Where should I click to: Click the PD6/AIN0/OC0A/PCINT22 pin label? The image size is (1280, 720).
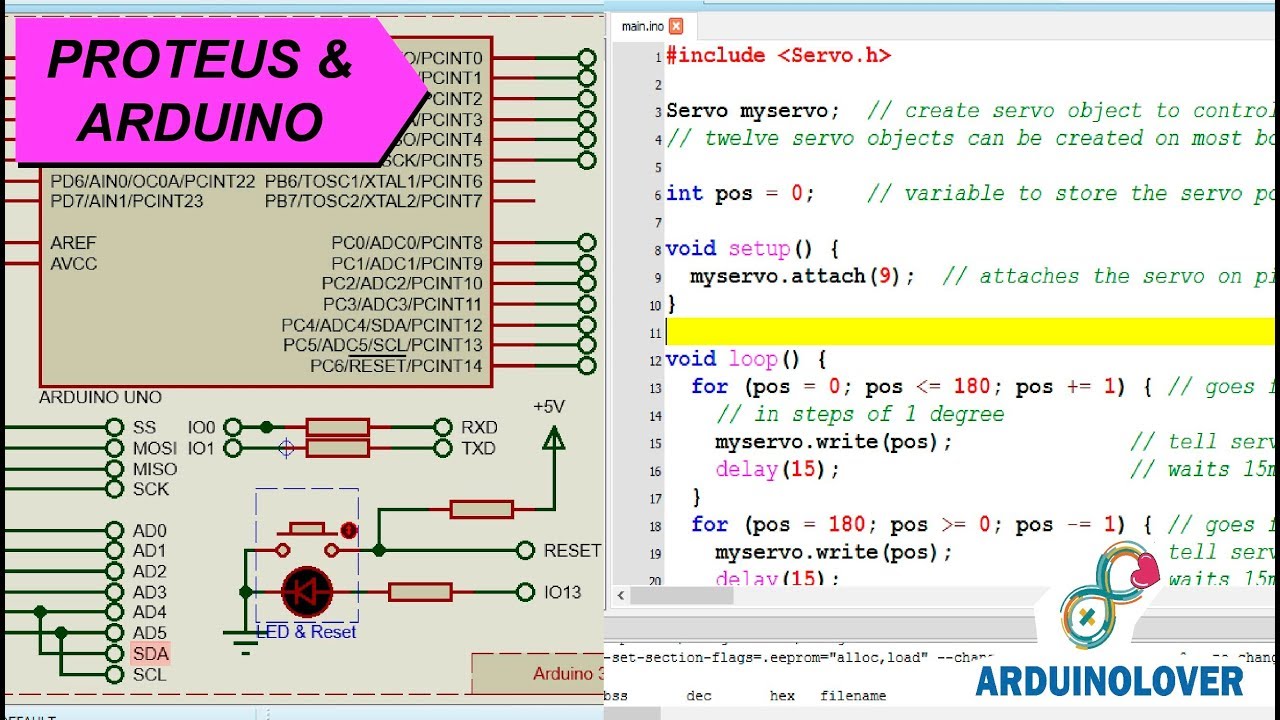(x=153, y=181)
